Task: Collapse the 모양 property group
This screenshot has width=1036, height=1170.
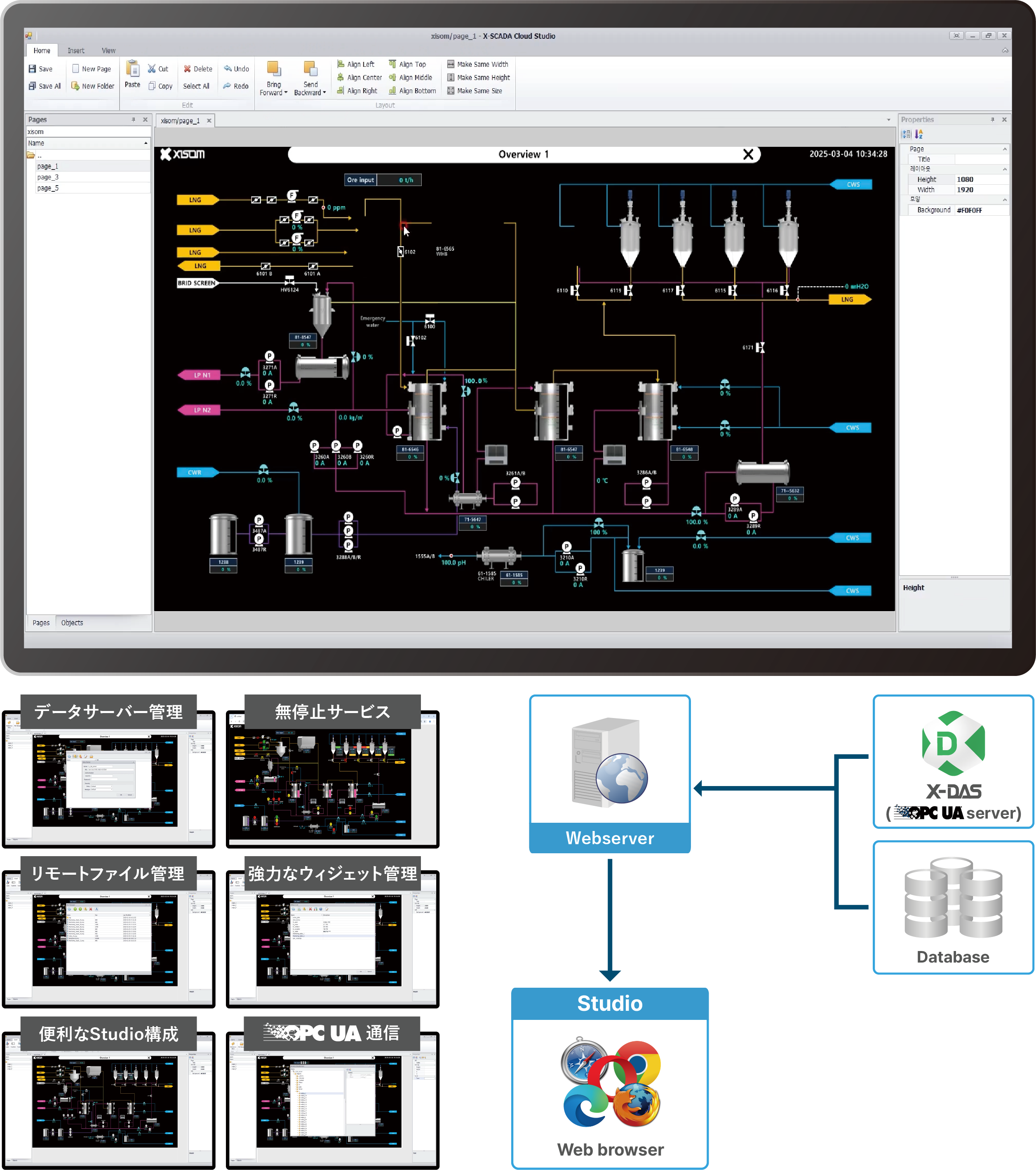Action: pos(1005,199)
